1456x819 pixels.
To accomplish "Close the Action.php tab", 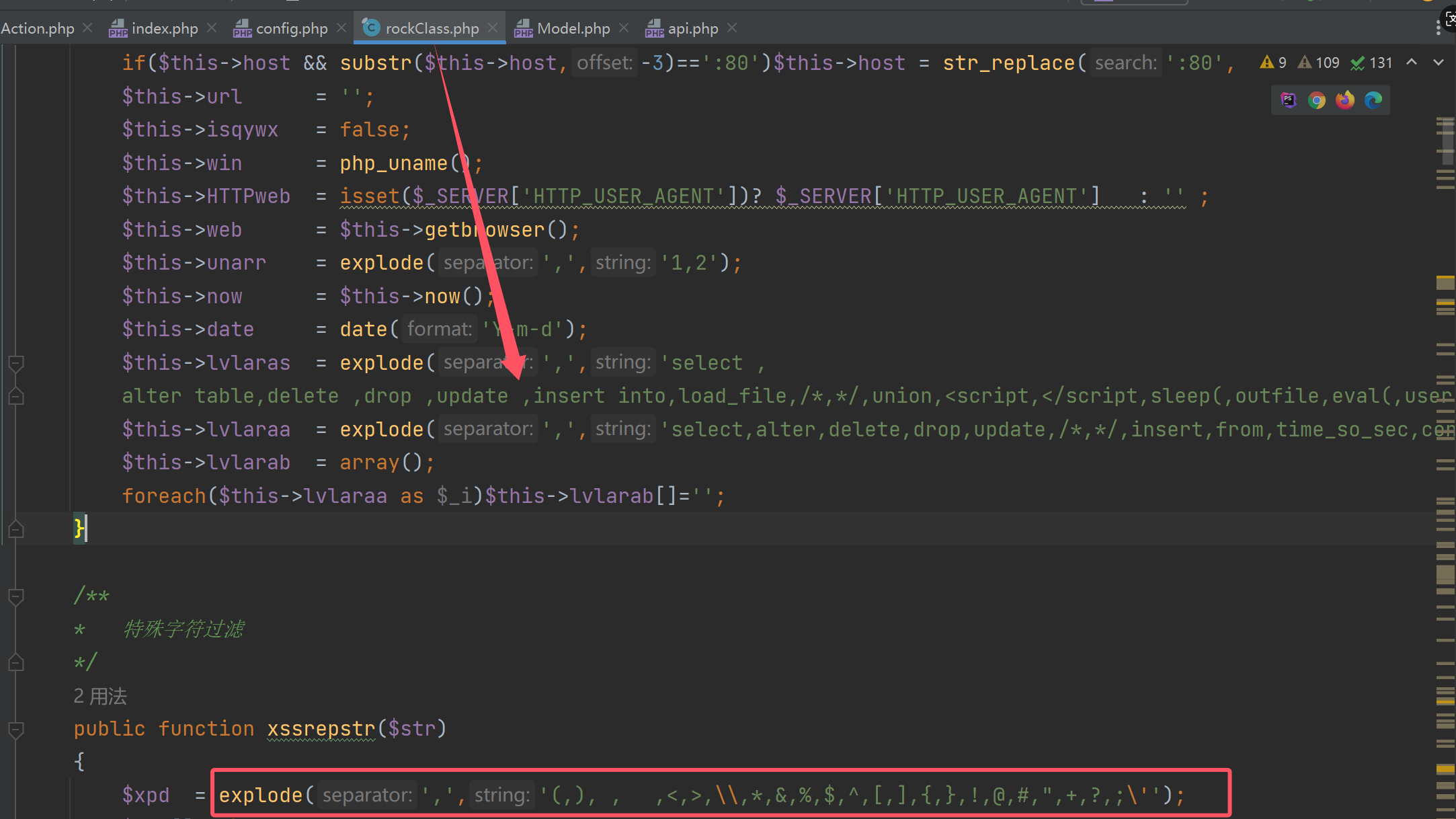I will pyautogui.click(x=87, y=28).
